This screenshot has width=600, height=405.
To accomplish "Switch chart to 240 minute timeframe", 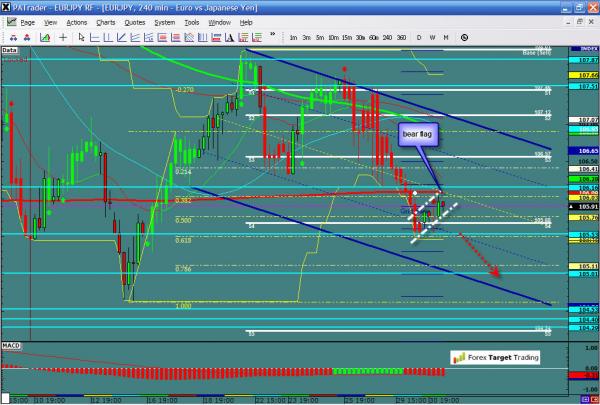I will [386, 37].
